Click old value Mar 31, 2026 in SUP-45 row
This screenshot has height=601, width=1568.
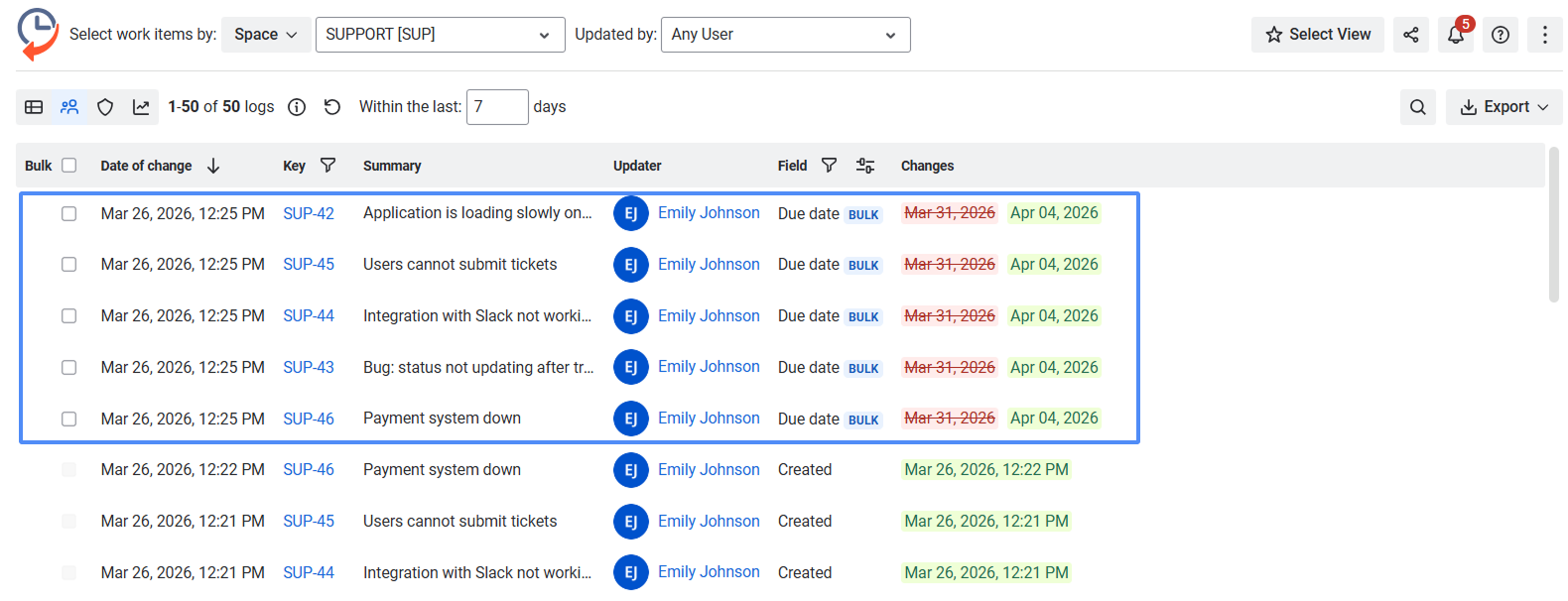tap(950, 265)
